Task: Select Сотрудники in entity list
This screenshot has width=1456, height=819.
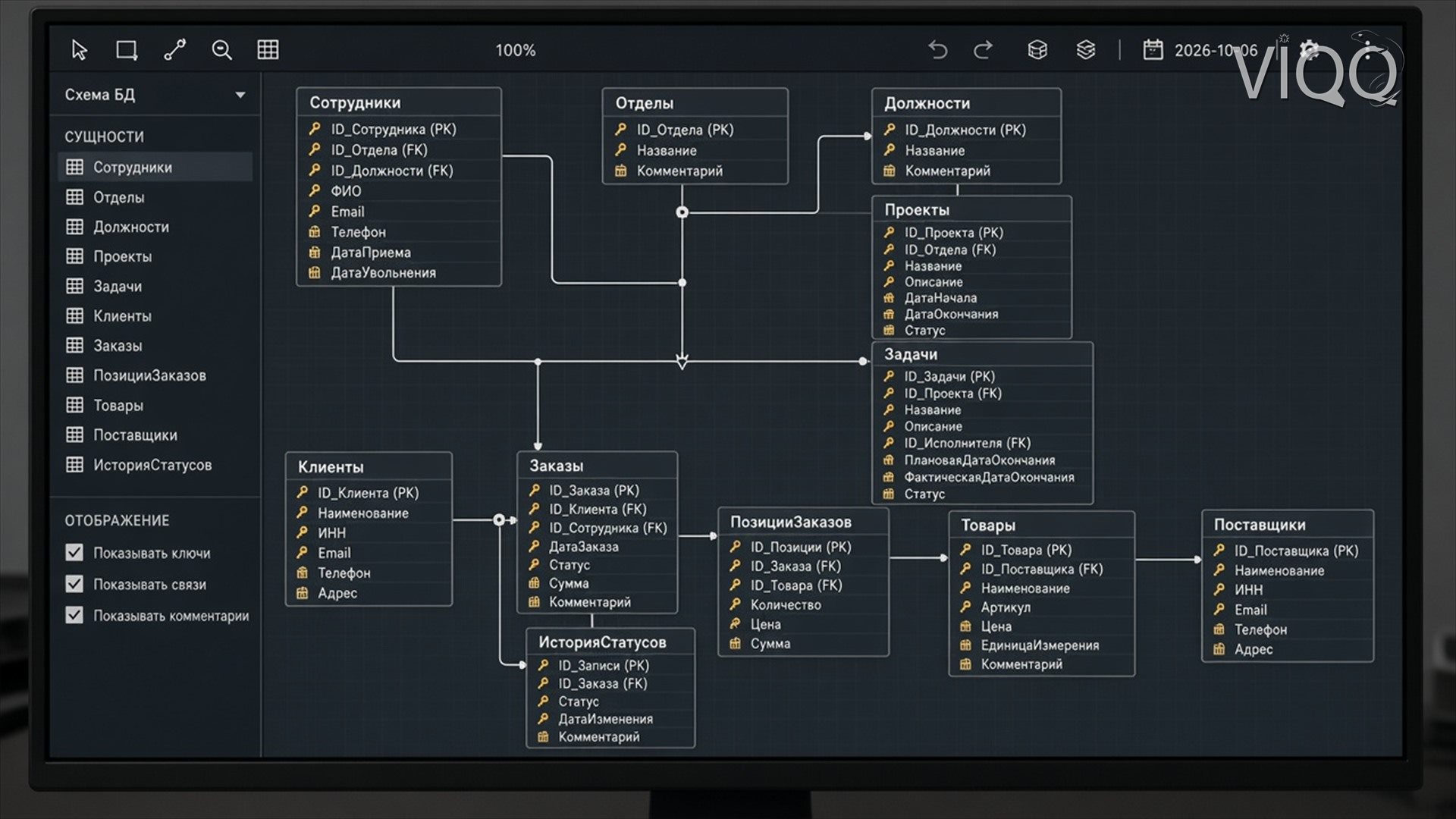Action: point(155,167)
